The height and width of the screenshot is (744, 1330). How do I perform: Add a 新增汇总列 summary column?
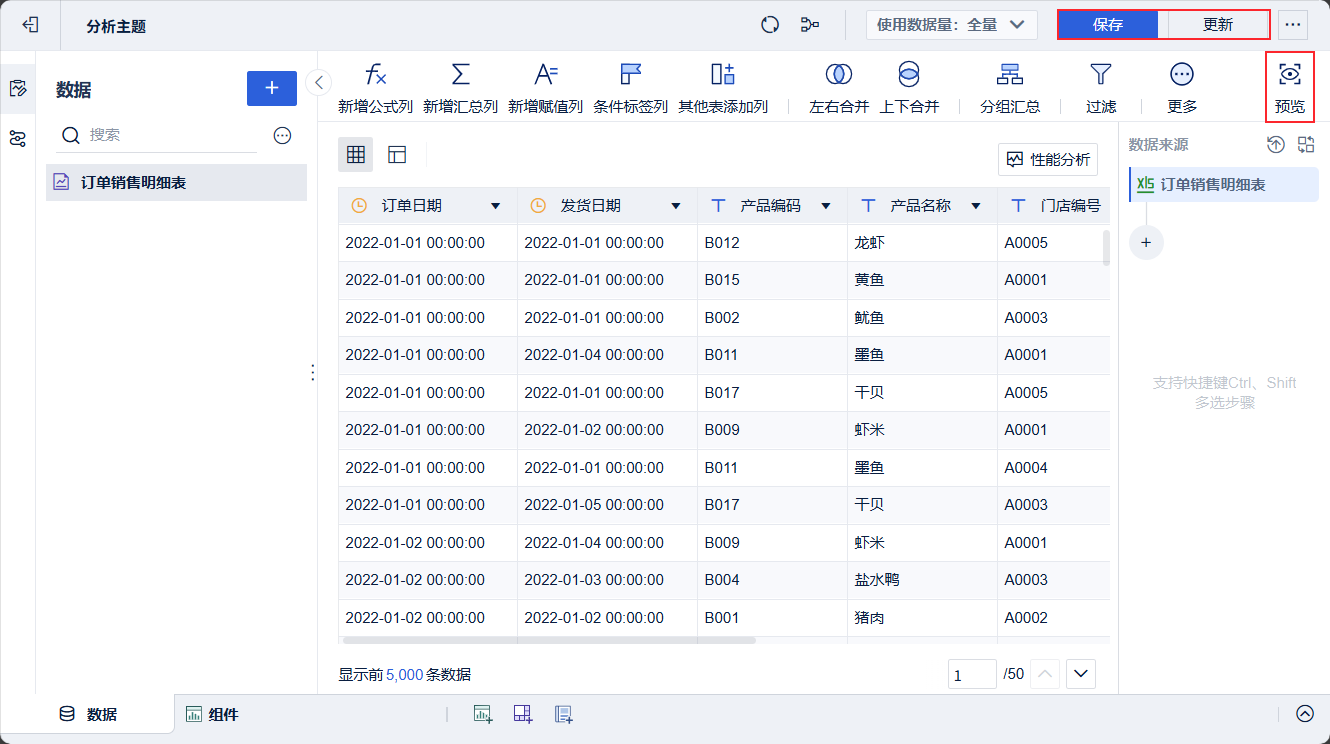(x=460, y=88)
